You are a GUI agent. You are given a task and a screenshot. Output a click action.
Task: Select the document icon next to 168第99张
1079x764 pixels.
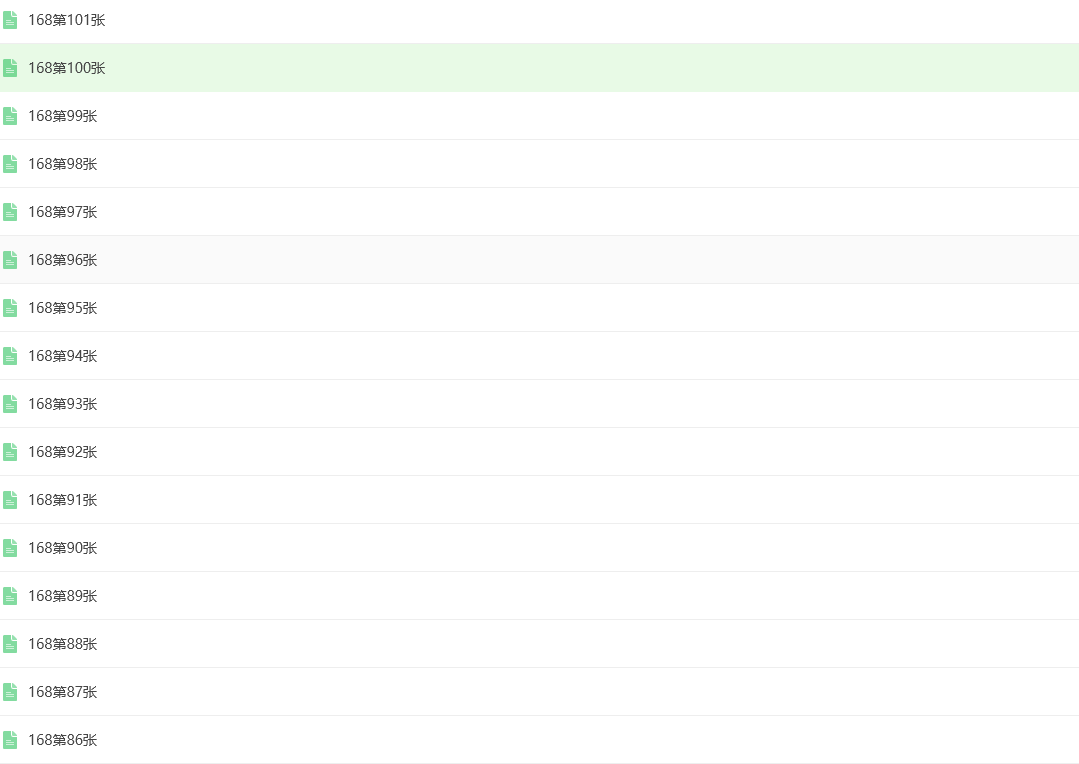coord(10,116)
